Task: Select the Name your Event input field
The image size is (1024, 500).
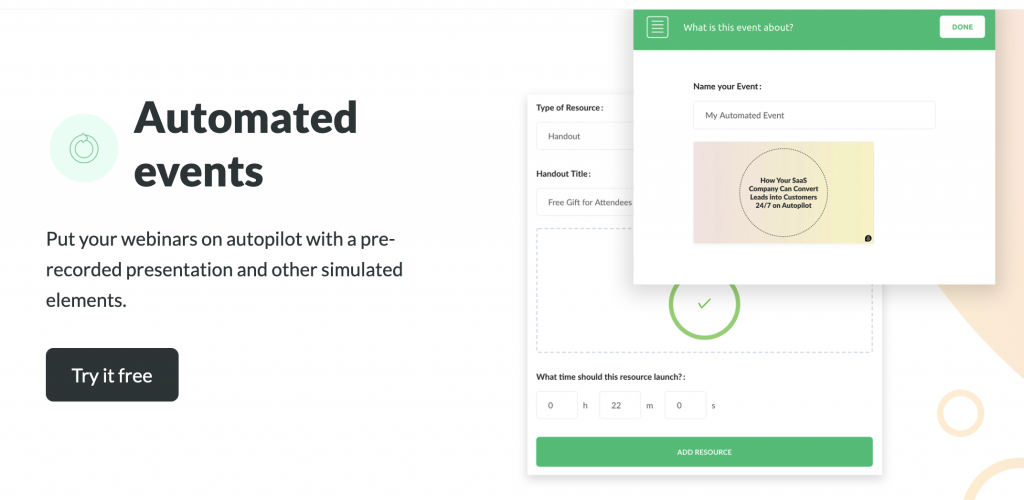Action: click(814, 115)
